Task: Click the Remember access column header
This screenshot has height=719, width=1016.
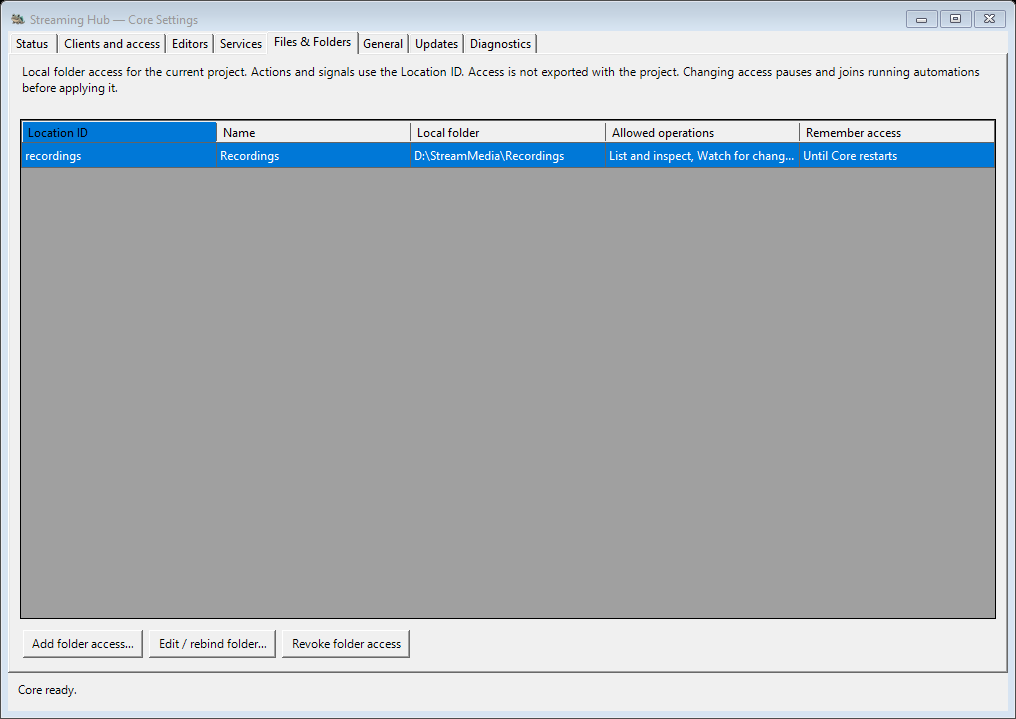Action: (897, 133)
